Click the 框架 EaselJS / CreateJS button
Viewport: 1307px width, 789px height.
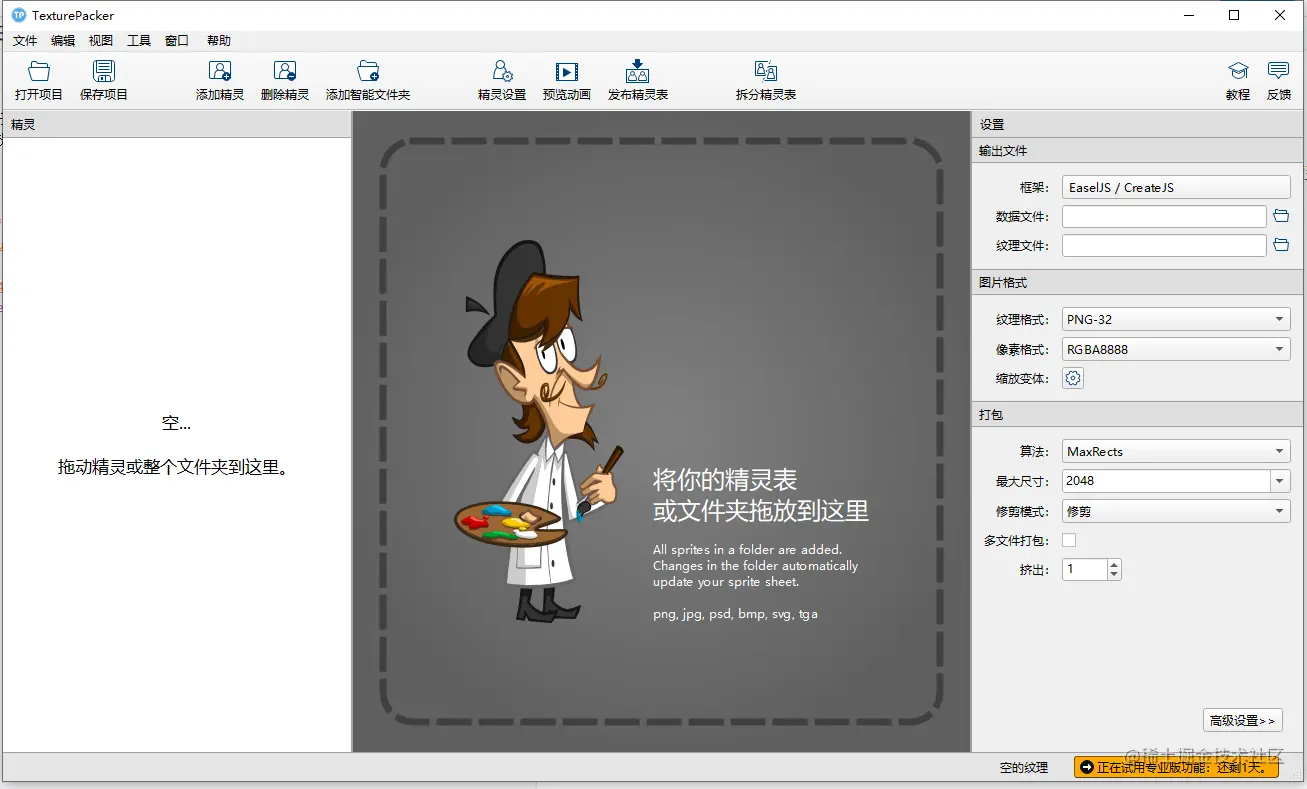pyautogui.click(x=1176, y=187)
